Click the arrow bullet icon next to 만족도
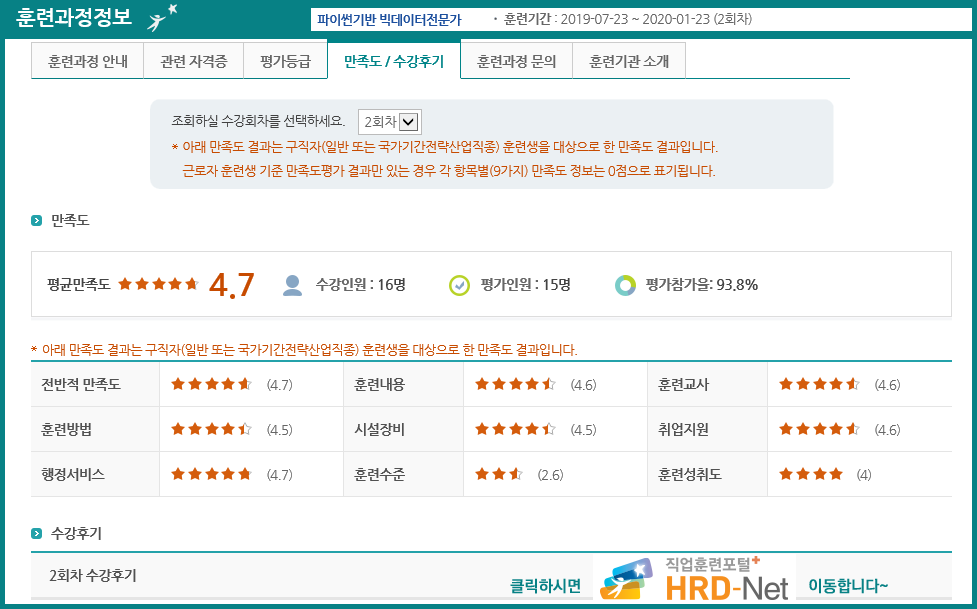Viewport: 977px width, 609px height. (37, 220)
